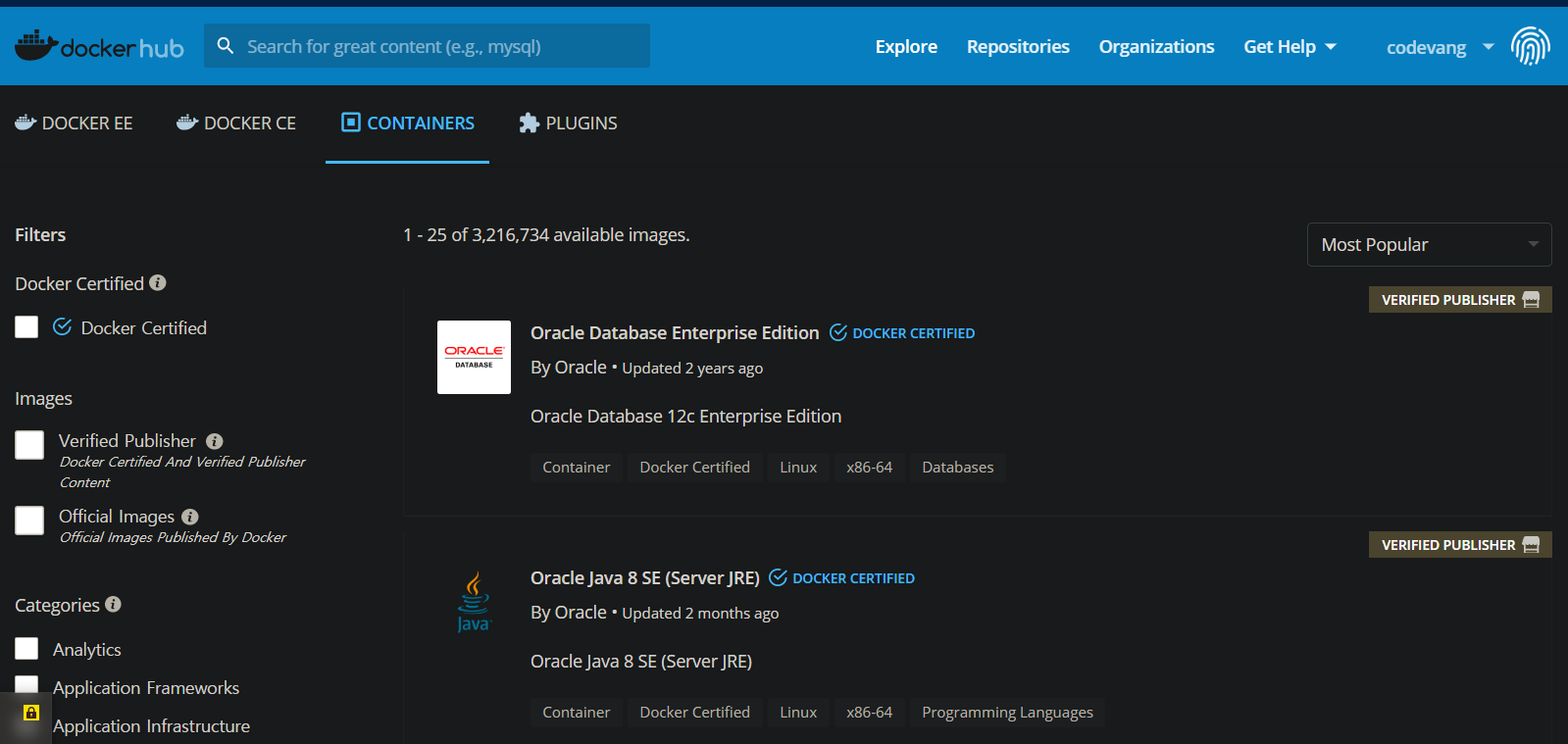Click DOCKER CERTIFIED label on Oracle Database card
The height and width of the screenshot is (744, 1568).
point(913,333)
